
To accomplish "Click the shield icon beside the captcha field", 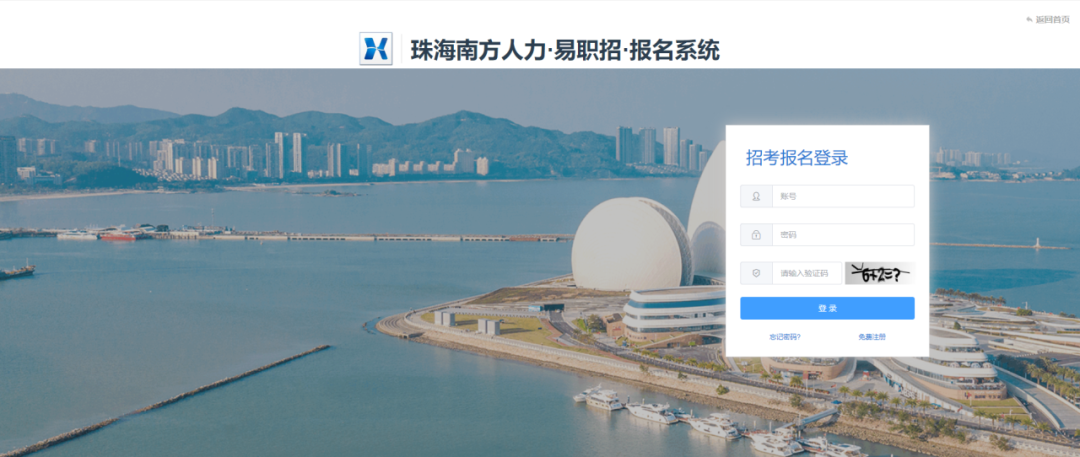I will 756,273.
